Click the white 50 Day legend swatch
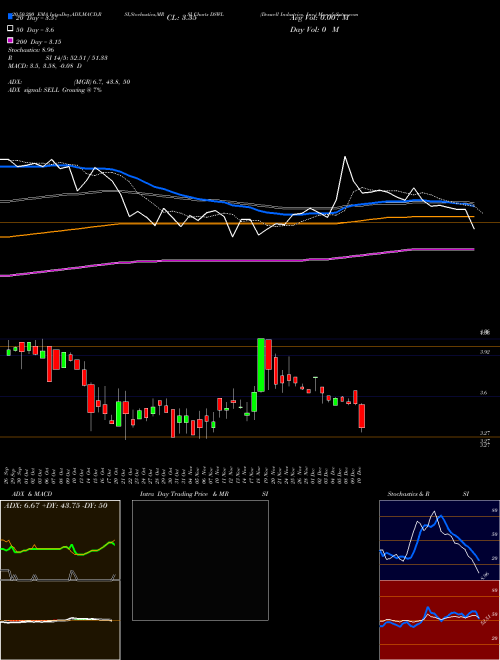500x660 pixels. pos(10,29)
